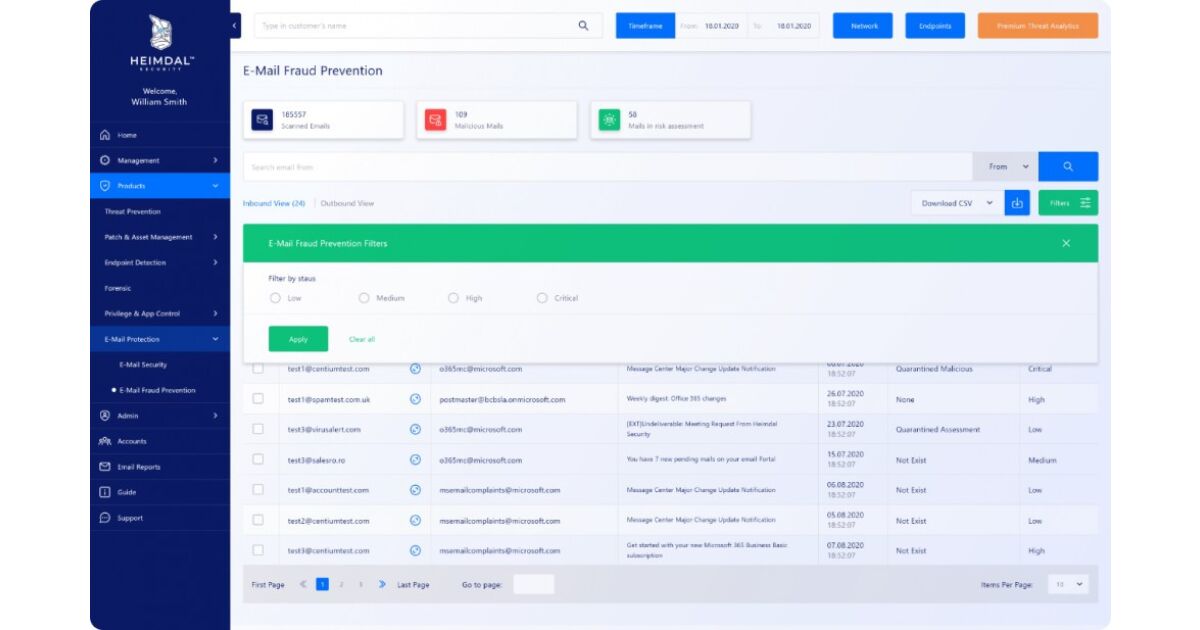Click the blue email search button
The height and width of the screenshot is (630, 1200).
coord(1067,167)
